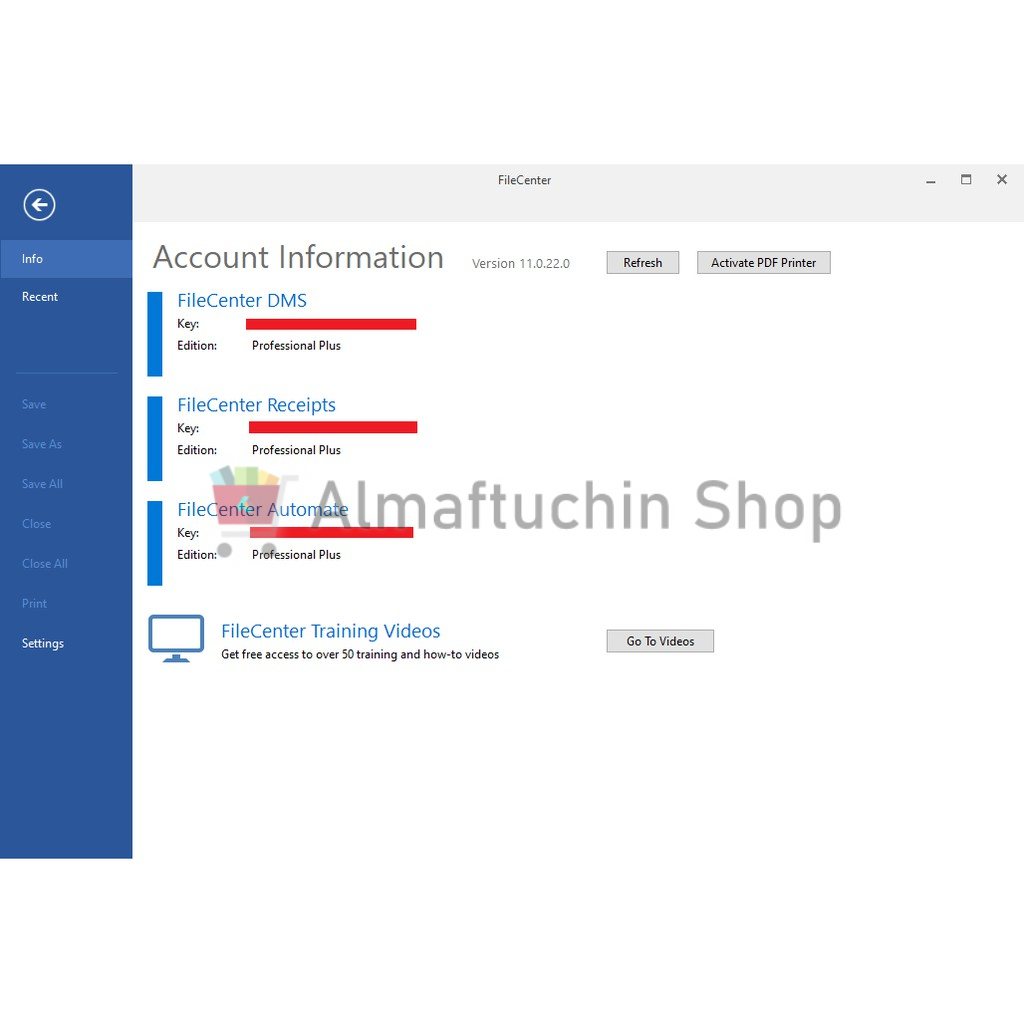Click the FileCenter window title text

point(524,180)
